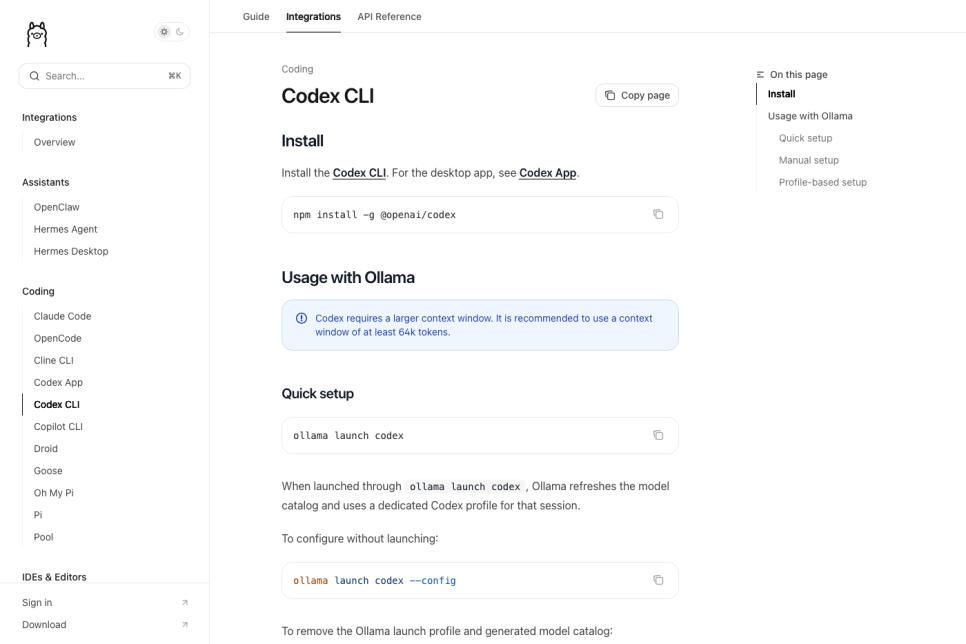Follow the Codex App hyperlink in text
The width and height of the screenshot is (966, 644).
pyautogui.click(x=548, y=173)
